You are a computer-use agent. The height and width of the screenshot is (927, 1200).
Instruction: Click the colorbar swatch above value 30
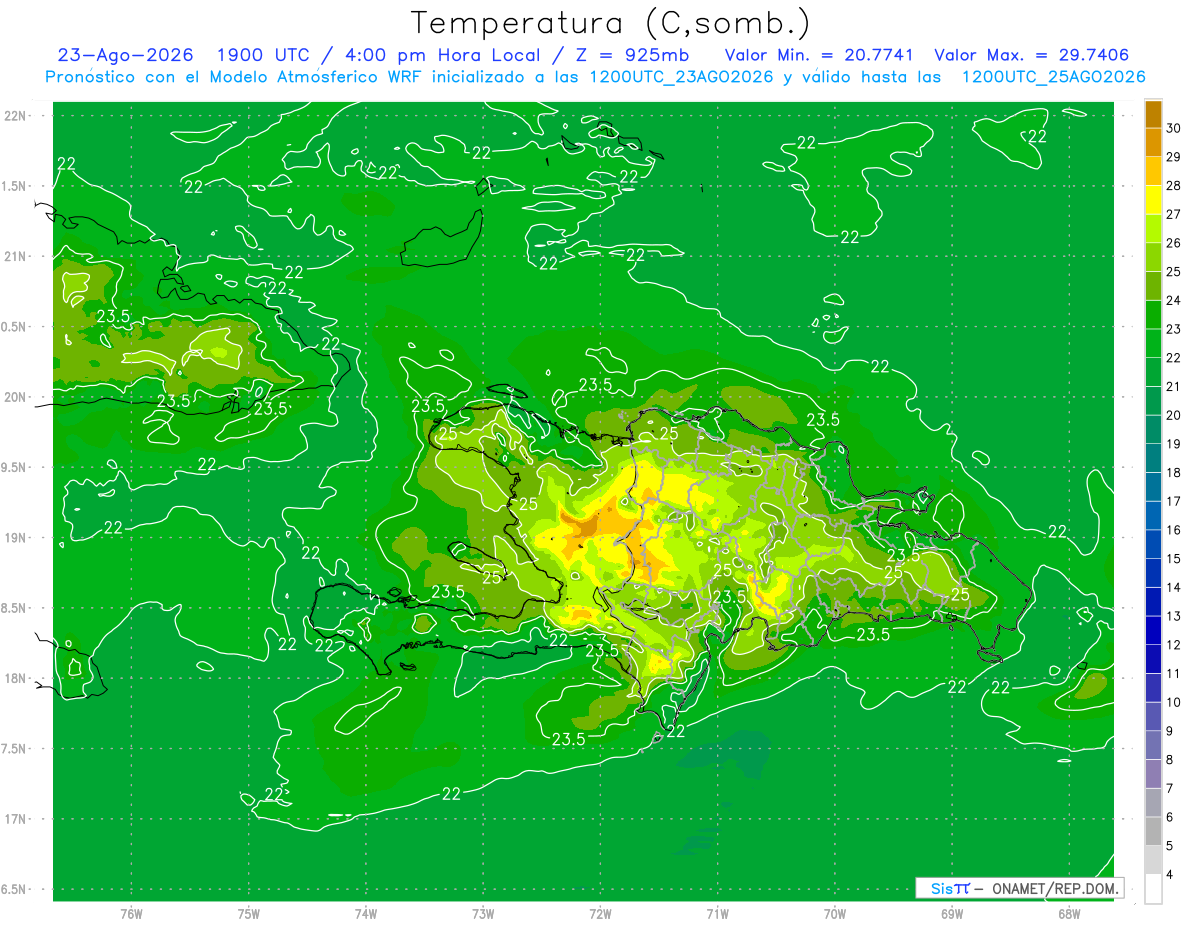tap(1153, 114)
